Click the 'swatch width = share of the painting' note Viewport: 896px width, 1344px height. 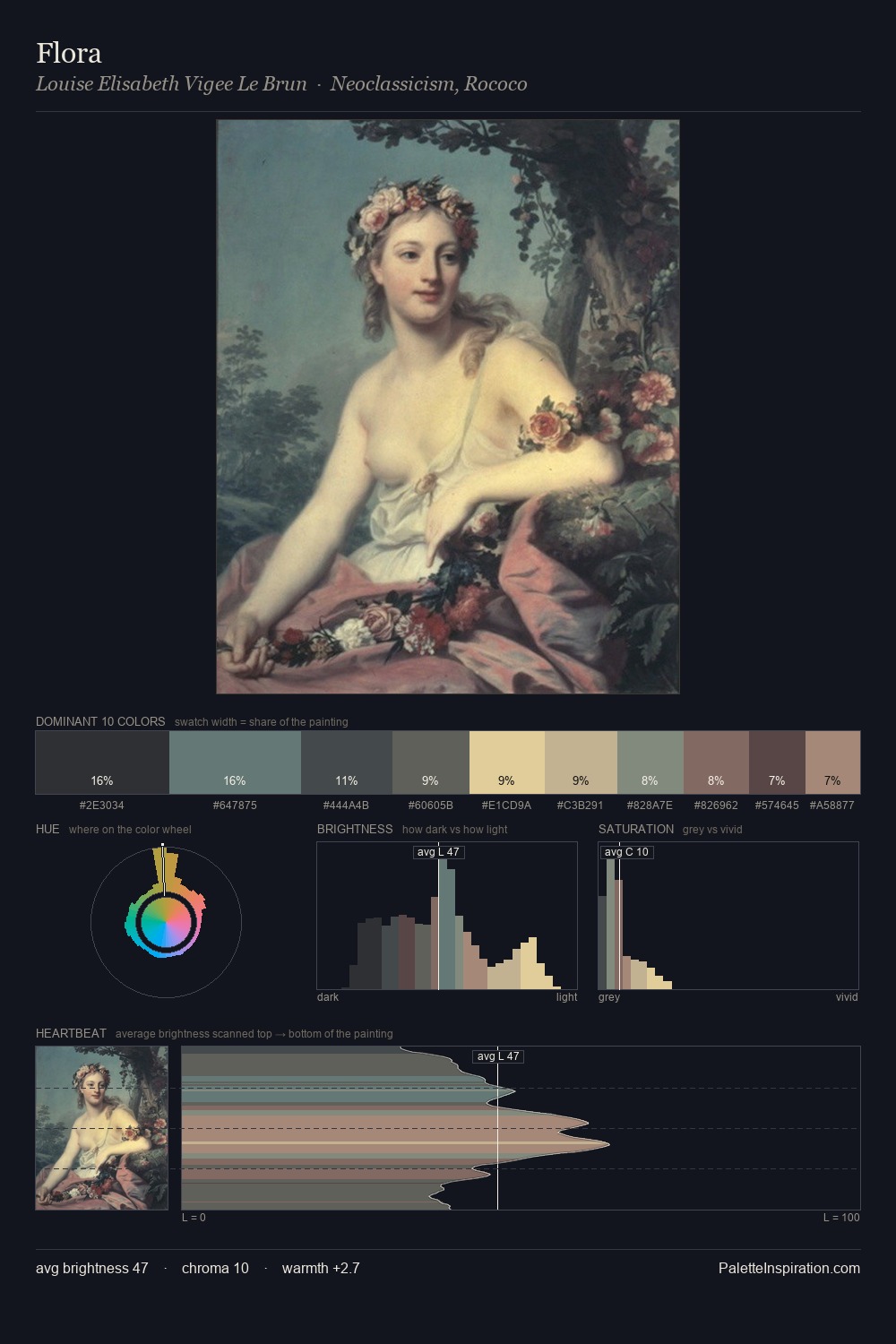262,722
